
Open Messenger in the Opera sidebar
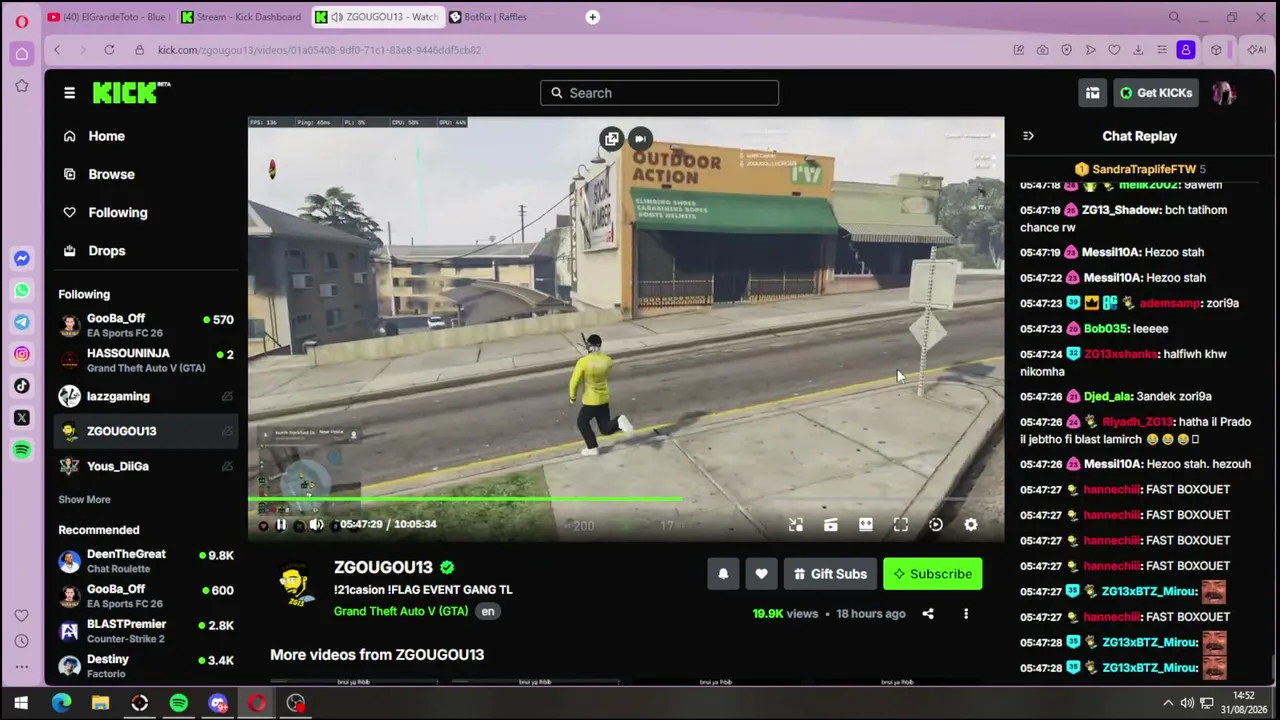click(x=22, y=259)
